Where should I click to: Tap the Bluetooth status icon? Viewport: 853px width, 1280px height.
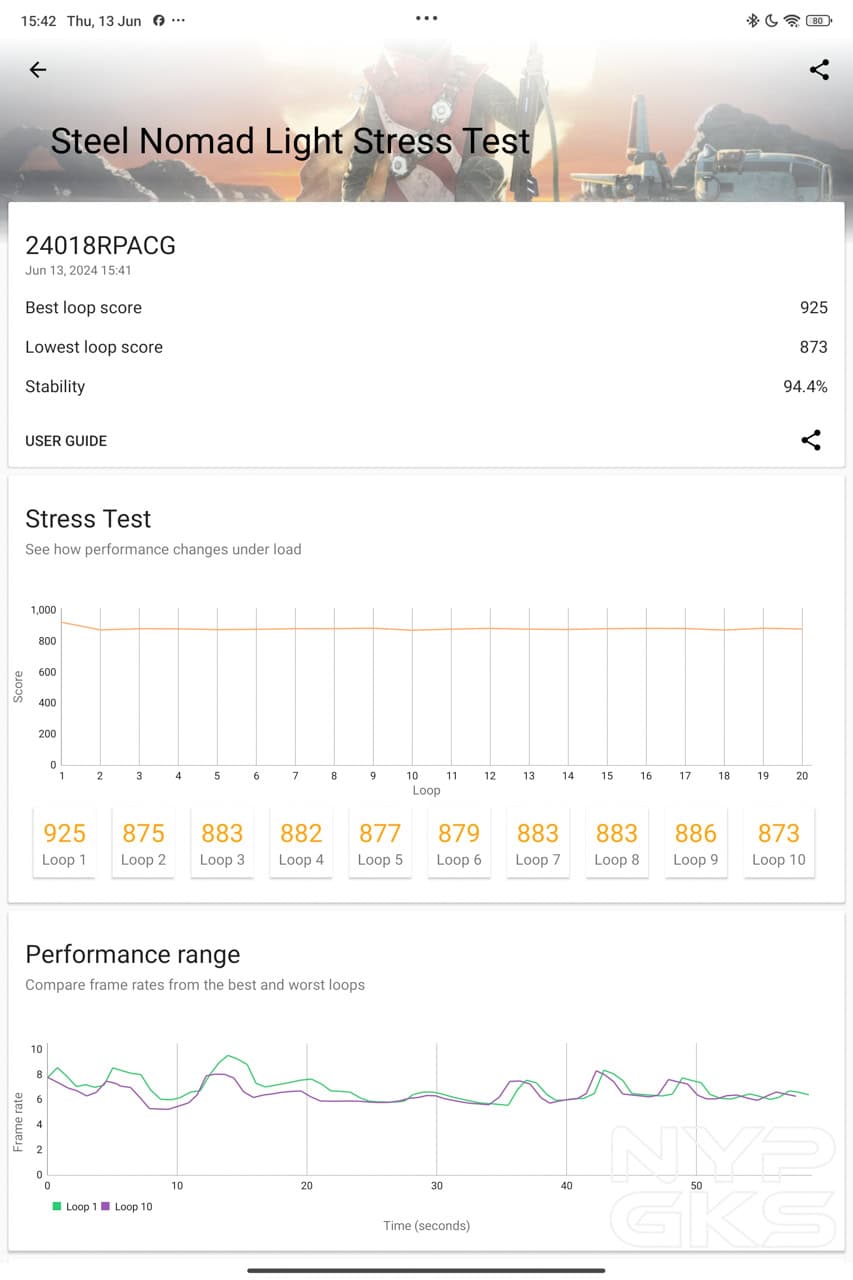point(753,21)
